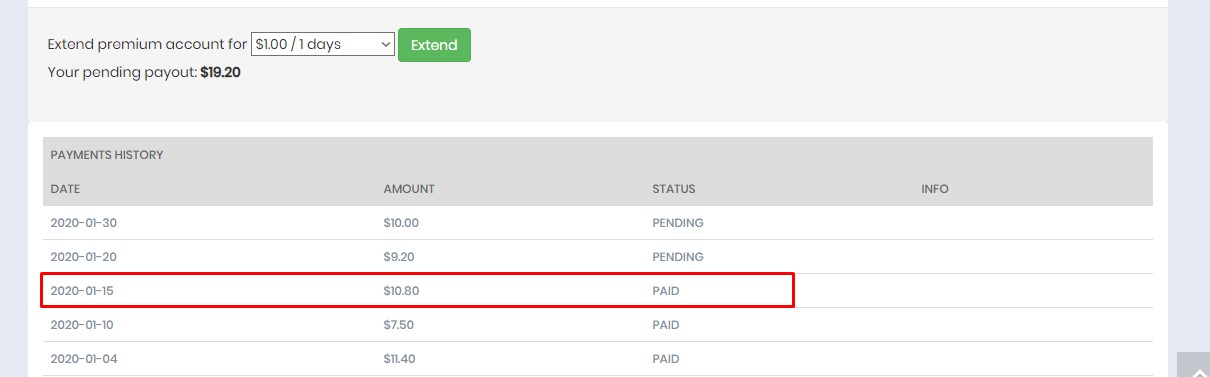Select the 2020-01-20 payment row date
Viewport: 1210px width, 377px height.
coord(83,257)
